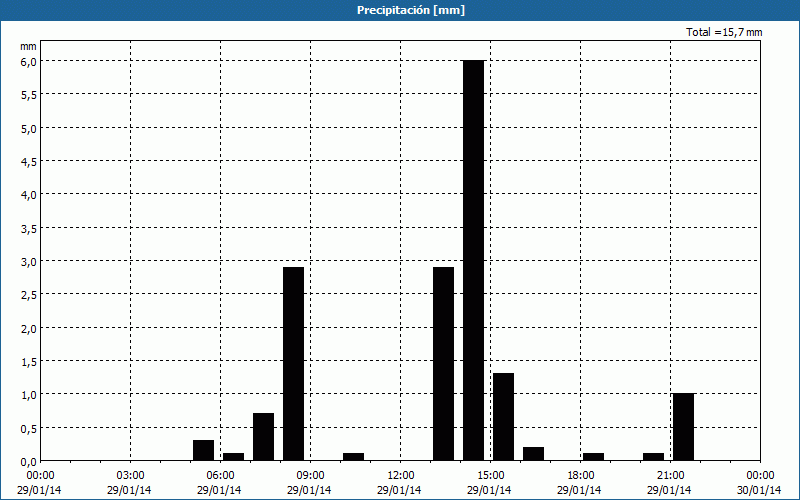800x500 pixels.
Task: Click the Precipitación [mm] chart title
Action: (x=411, y=10)
